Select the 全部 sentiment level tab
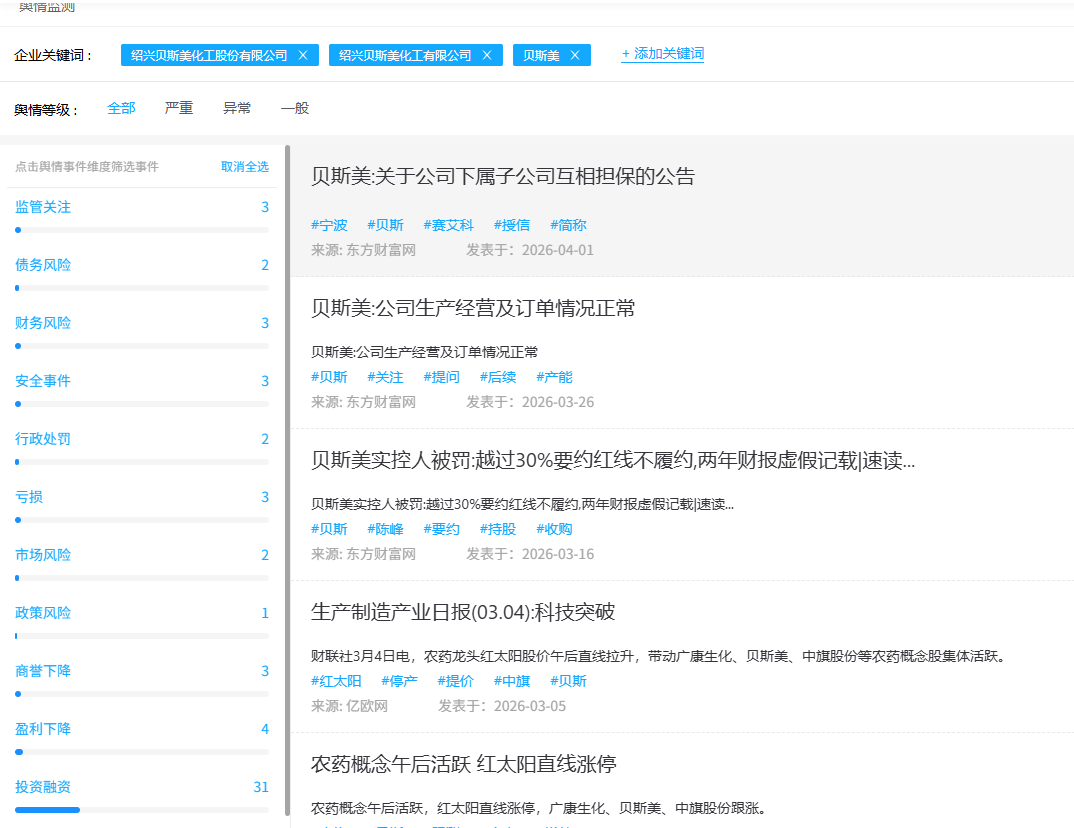This screenshot has height=828, width=1074. [x=121, y=108]
